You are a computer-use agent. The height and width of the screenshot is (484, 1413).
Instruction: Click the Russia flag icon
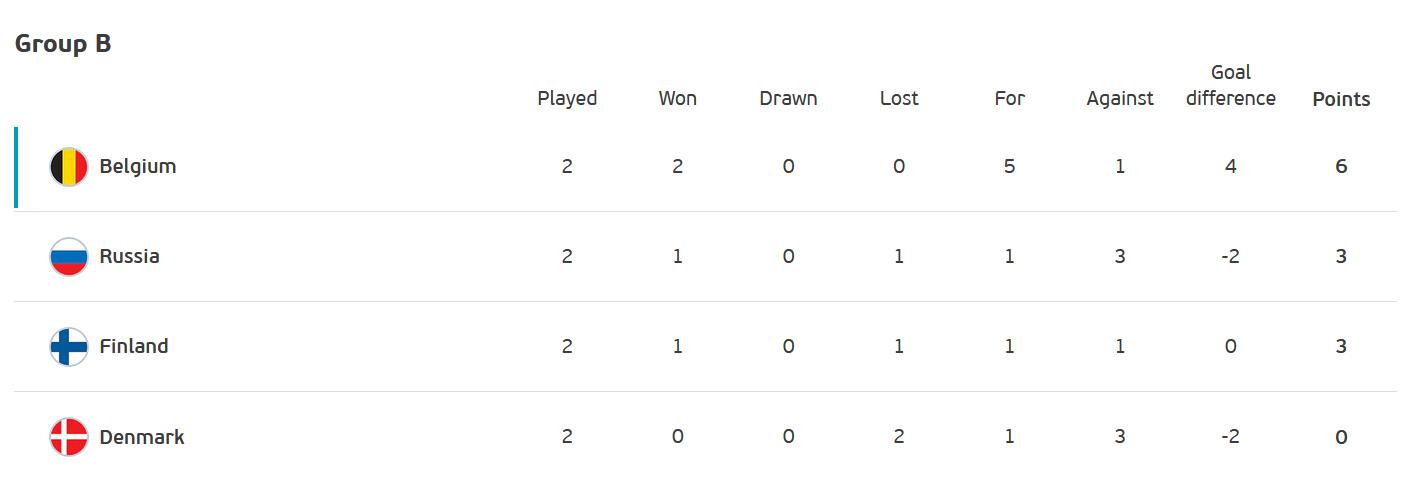pos(69,257)
